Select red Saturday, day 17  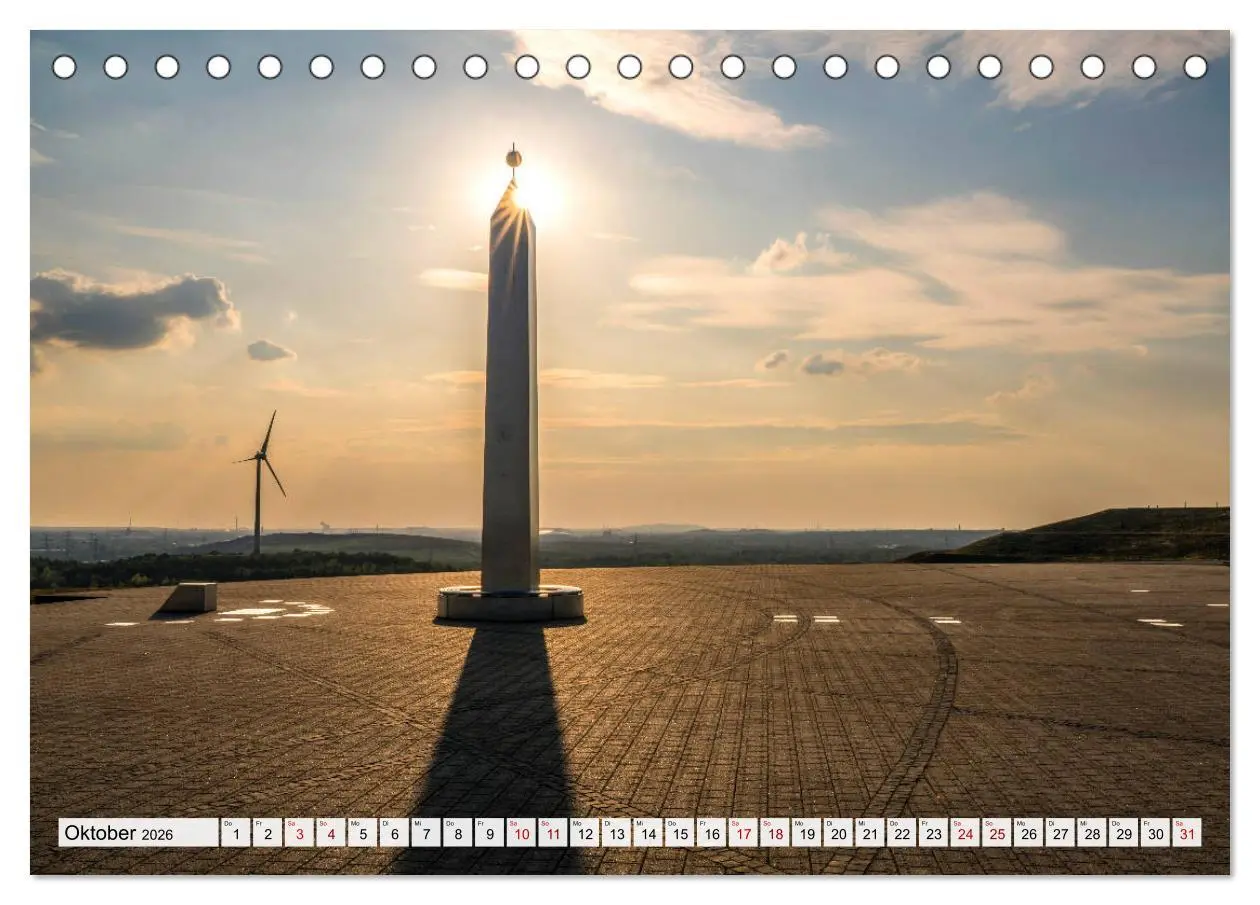[743, 832]
